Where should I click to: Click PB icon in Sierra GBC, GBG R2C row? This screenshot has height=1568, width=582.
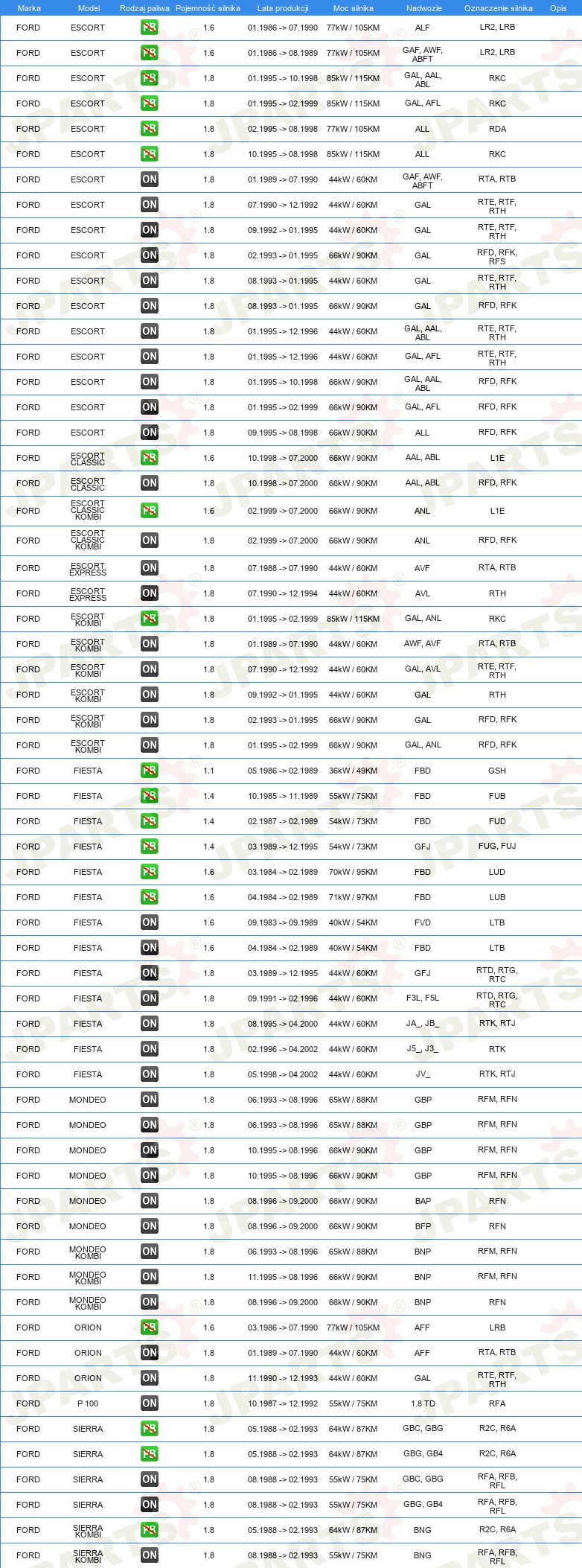point(149,1429)
